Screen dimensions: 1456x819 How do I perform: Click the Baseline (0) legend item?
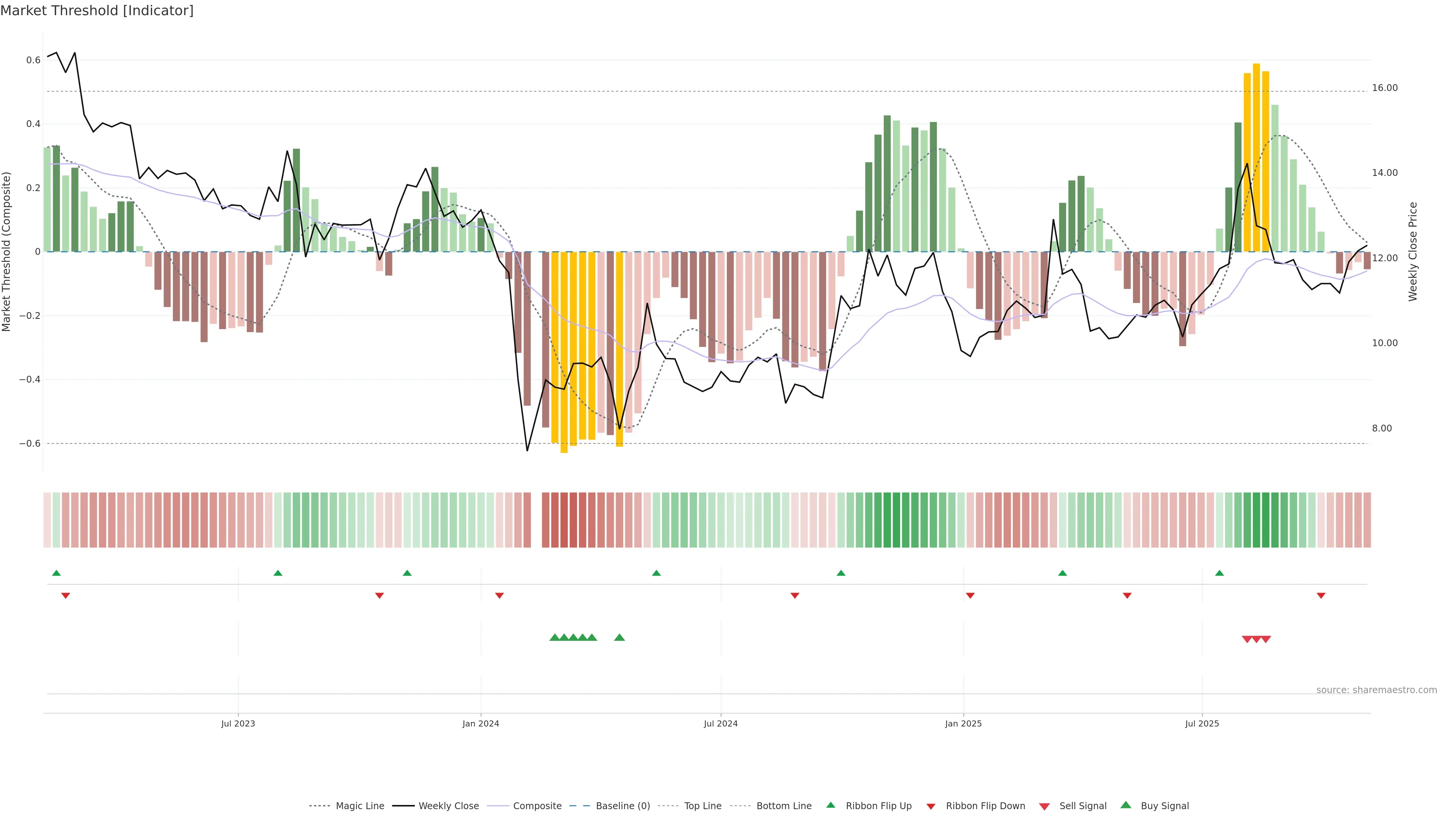(x=622, y=806)
